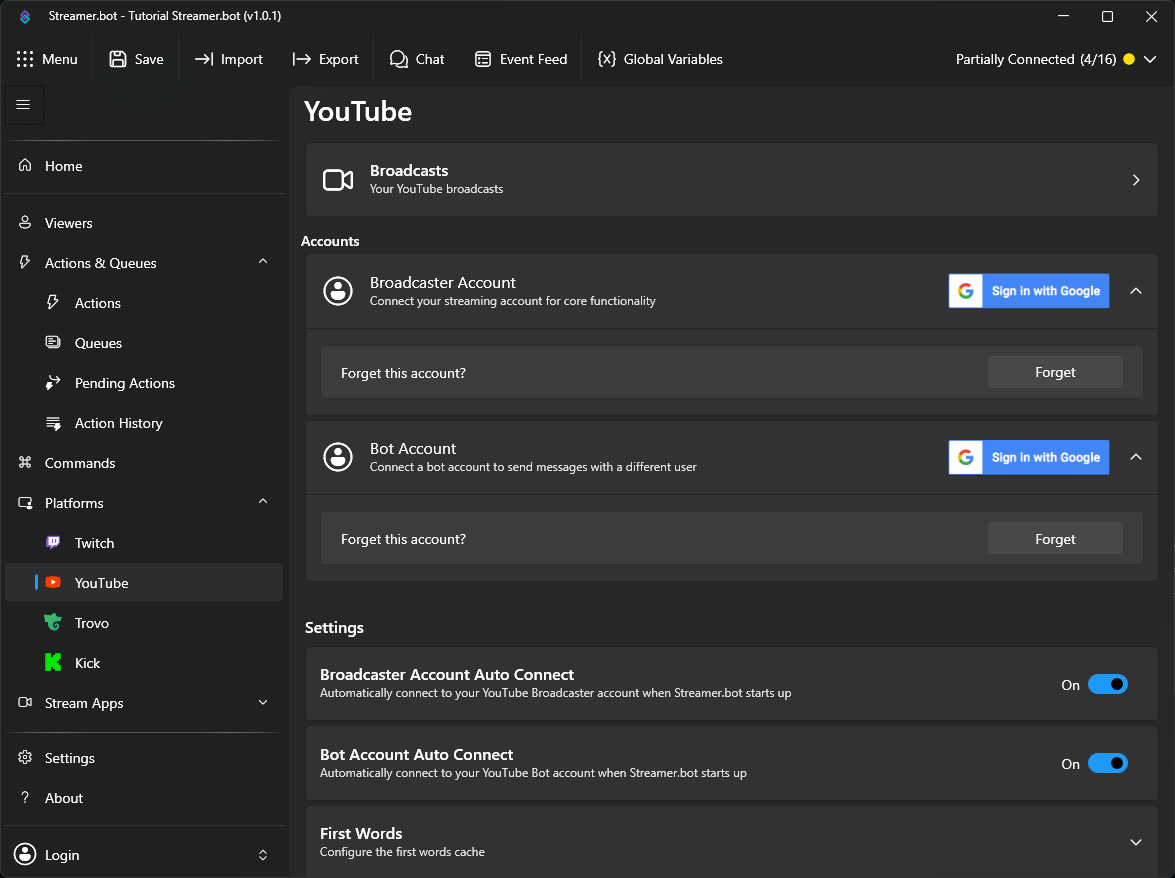This screenshot has height=878, width=1175.
Task: Open the Event Feed panel
Action: tap(520, 59)
